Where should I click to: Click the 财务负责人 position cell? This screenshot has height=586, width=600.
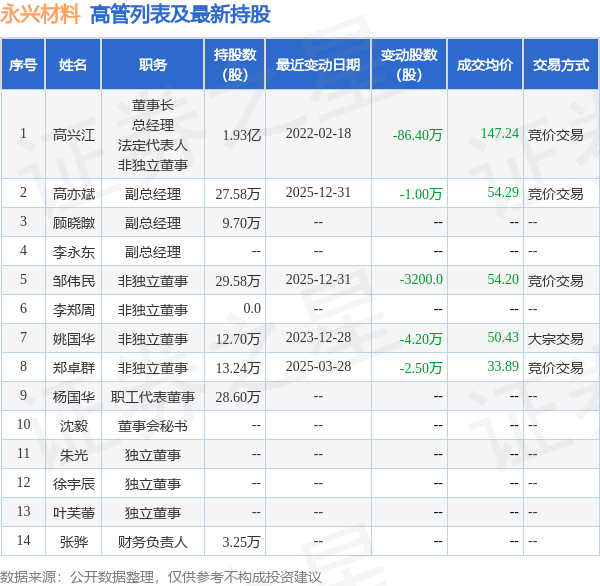153,542
